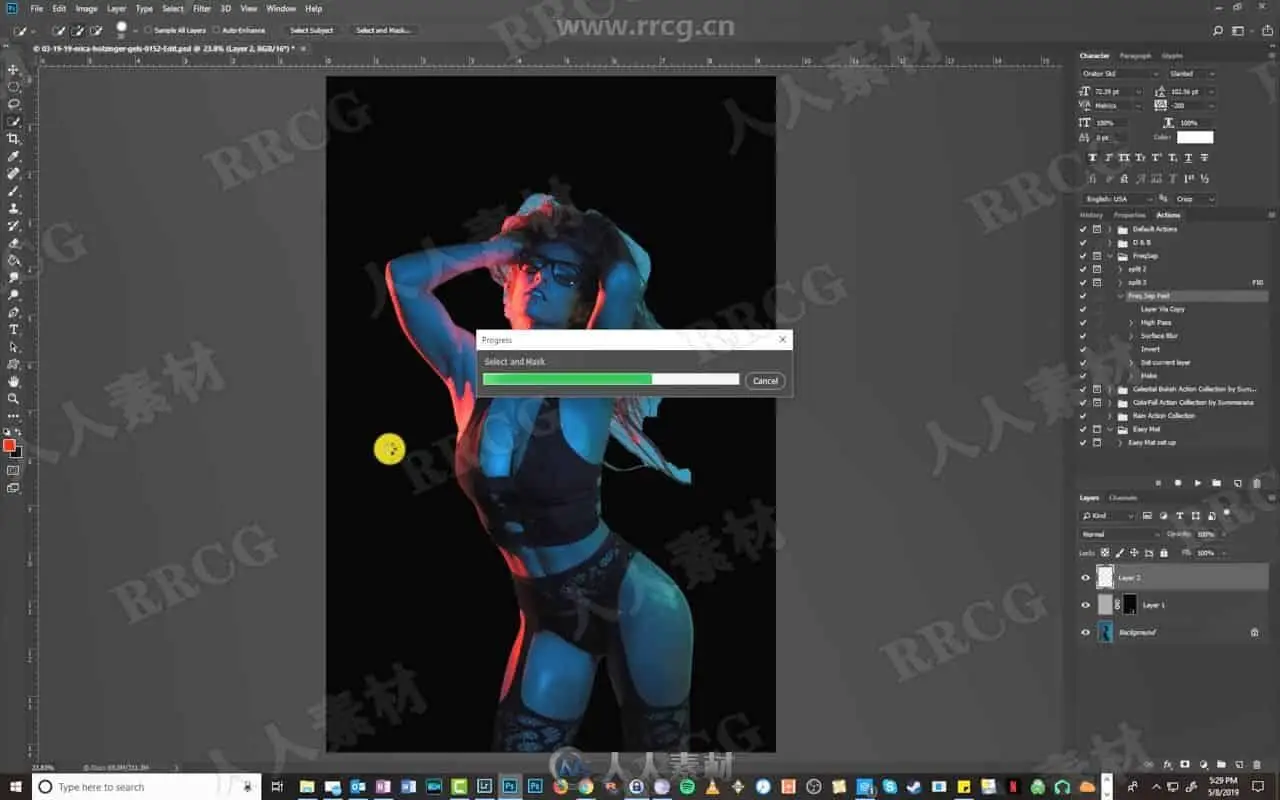Expand the Surface Blur action step
Viewport: 1280px width, 800px height.
coord(1131,336)
